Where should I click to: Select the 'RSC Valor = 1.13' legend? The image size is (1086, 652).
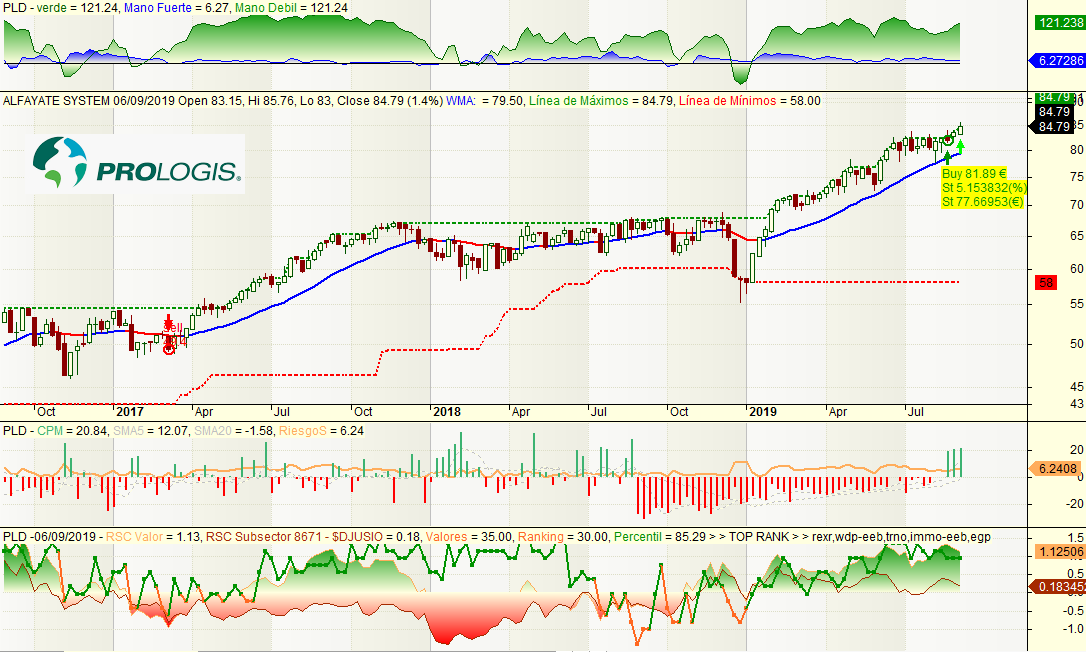click(x=153, y=537)
